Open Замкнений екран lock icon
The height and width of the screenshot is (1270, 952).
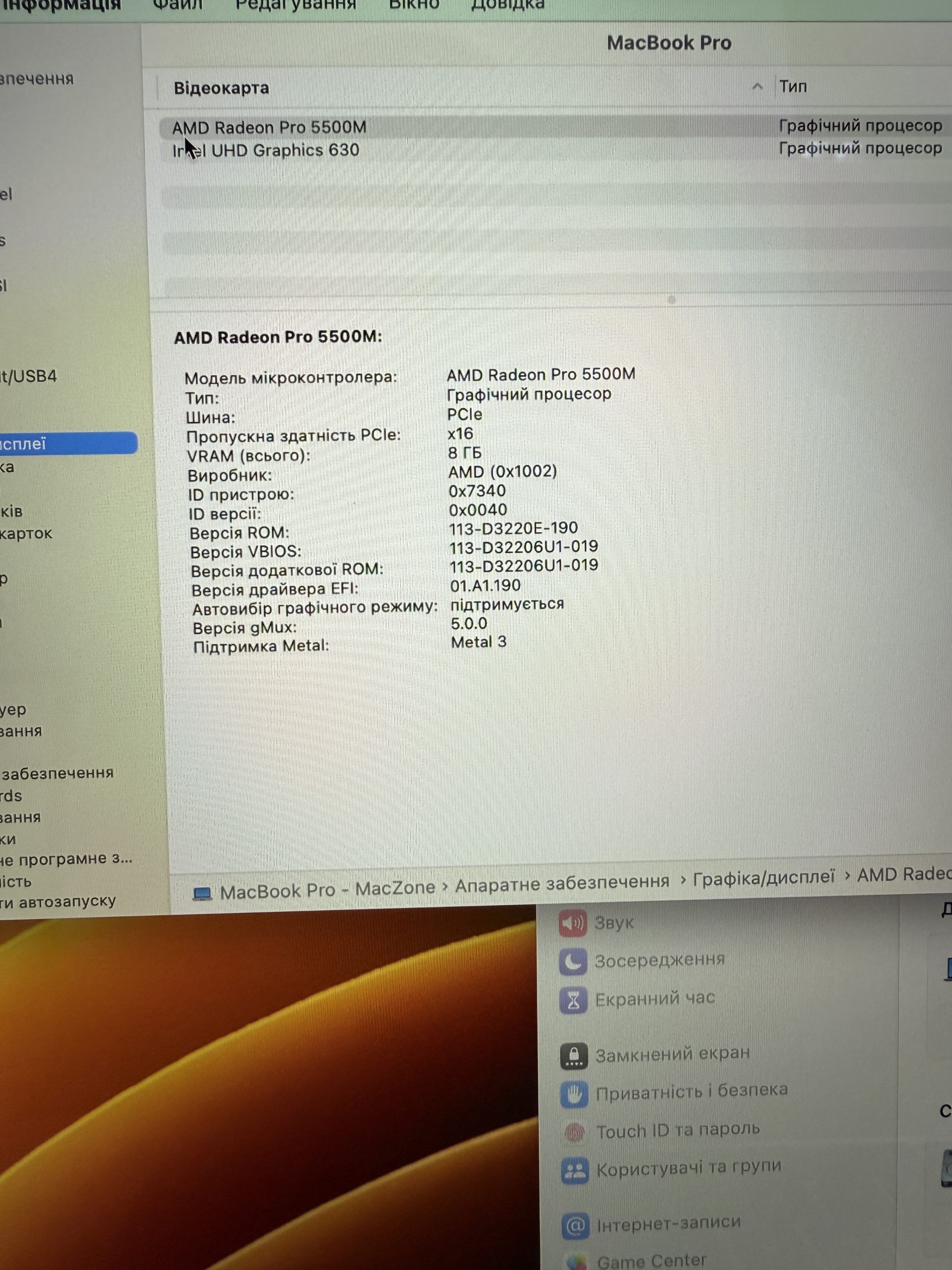[574, 1056]
